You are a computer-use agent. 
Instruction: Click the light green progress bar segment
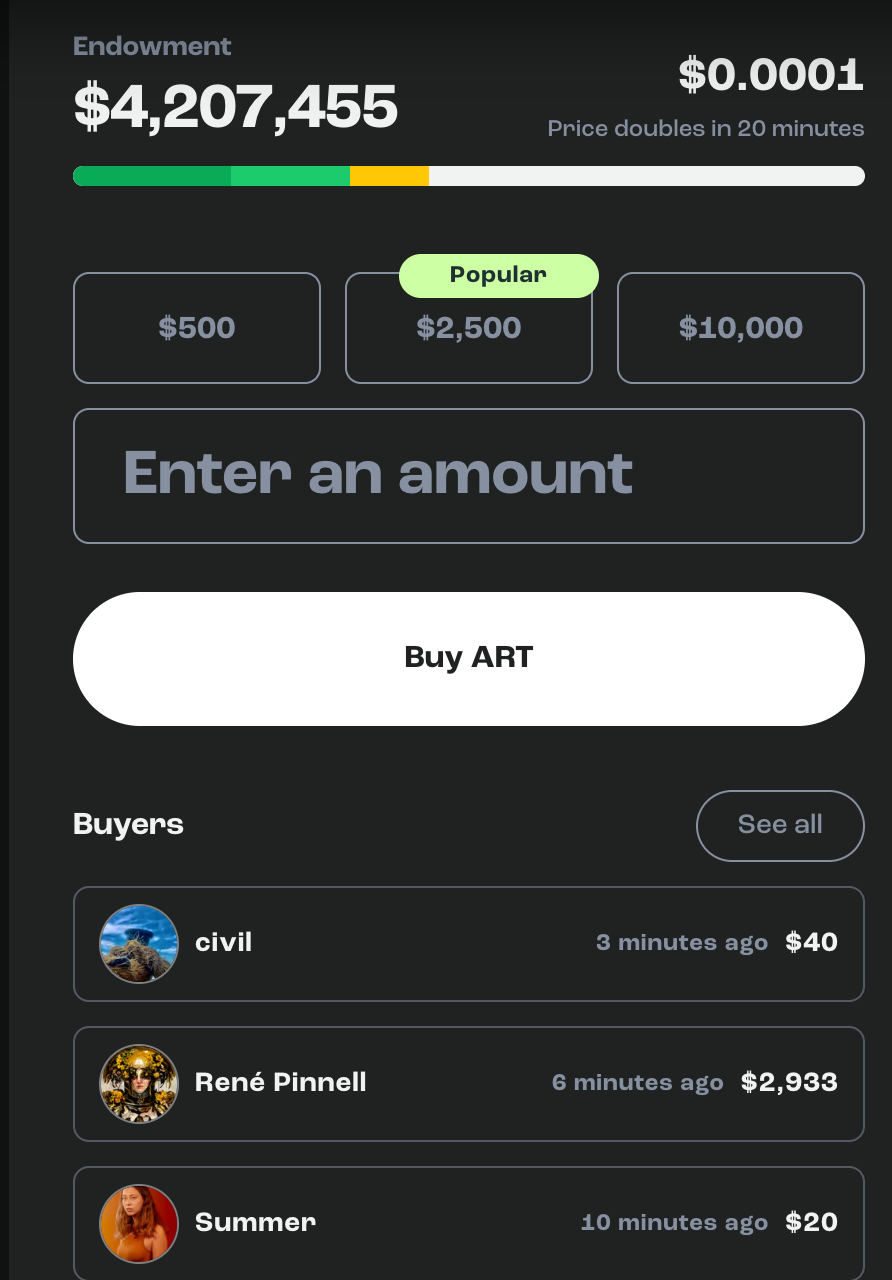[x=290, y=176]
